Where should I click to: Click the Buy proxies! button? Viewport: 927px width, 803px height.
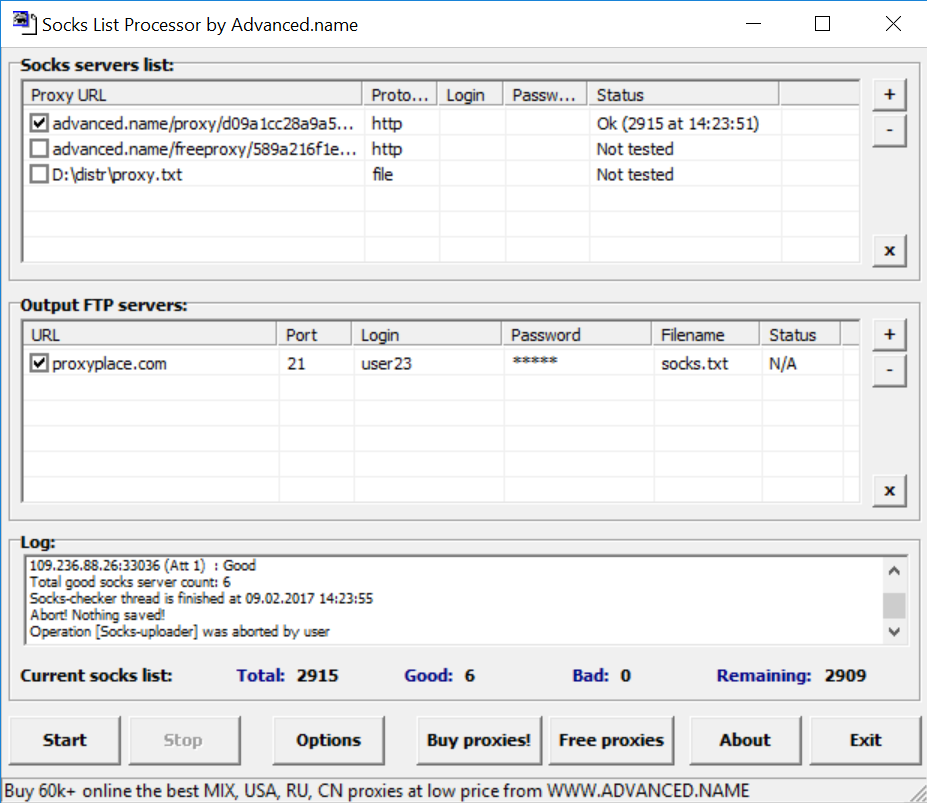click(479, 740)
